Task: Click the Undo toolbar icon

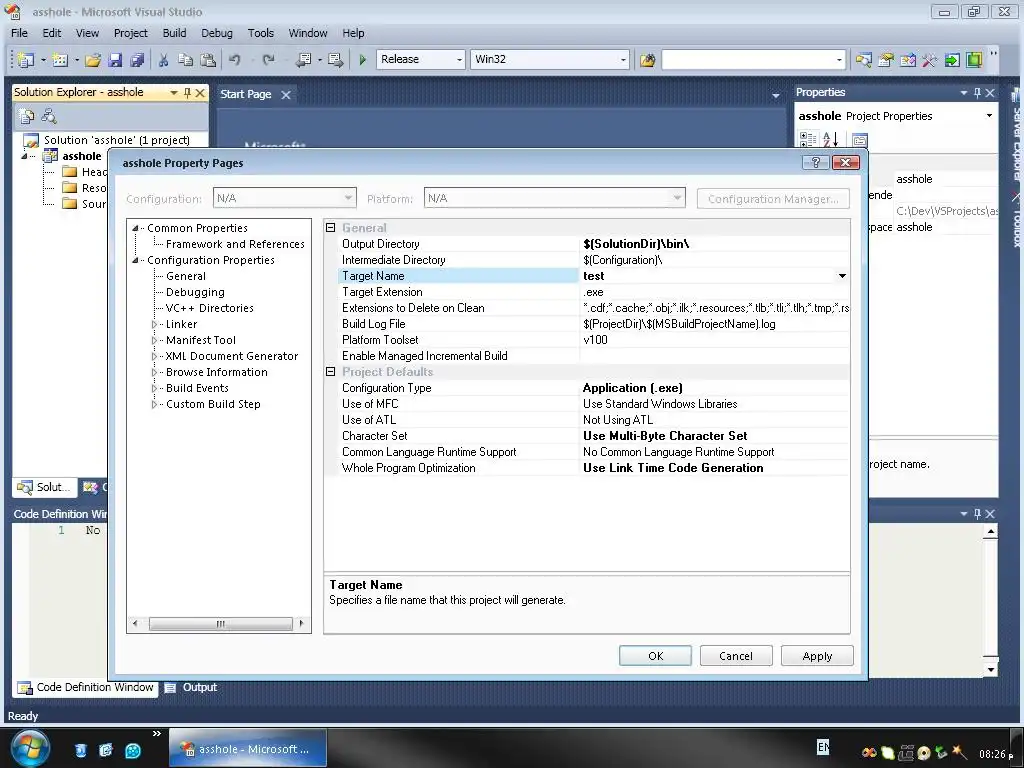Action: 234,60
